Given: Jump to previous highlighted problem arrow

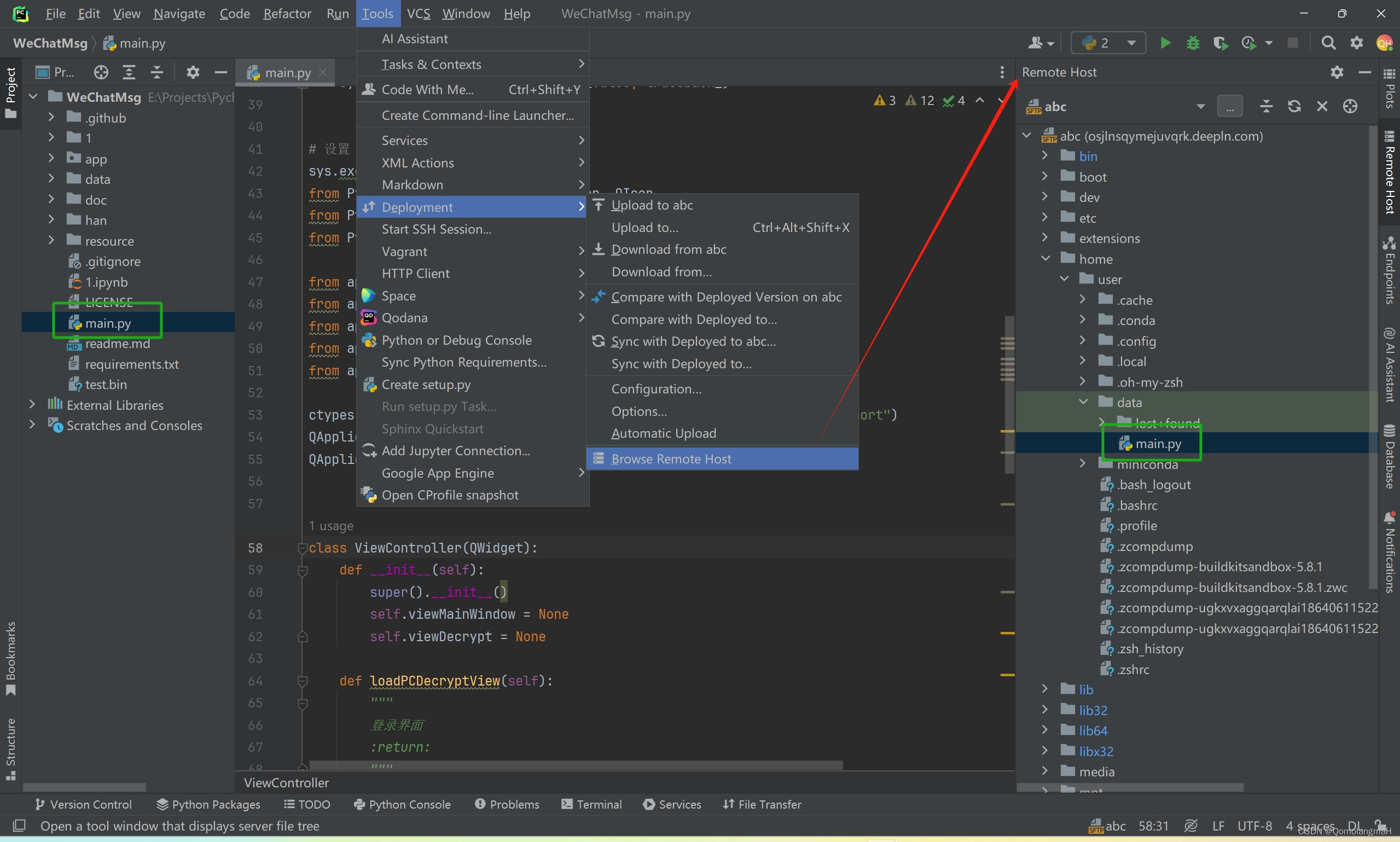Looking at the screenshot, I should point(980,101).
